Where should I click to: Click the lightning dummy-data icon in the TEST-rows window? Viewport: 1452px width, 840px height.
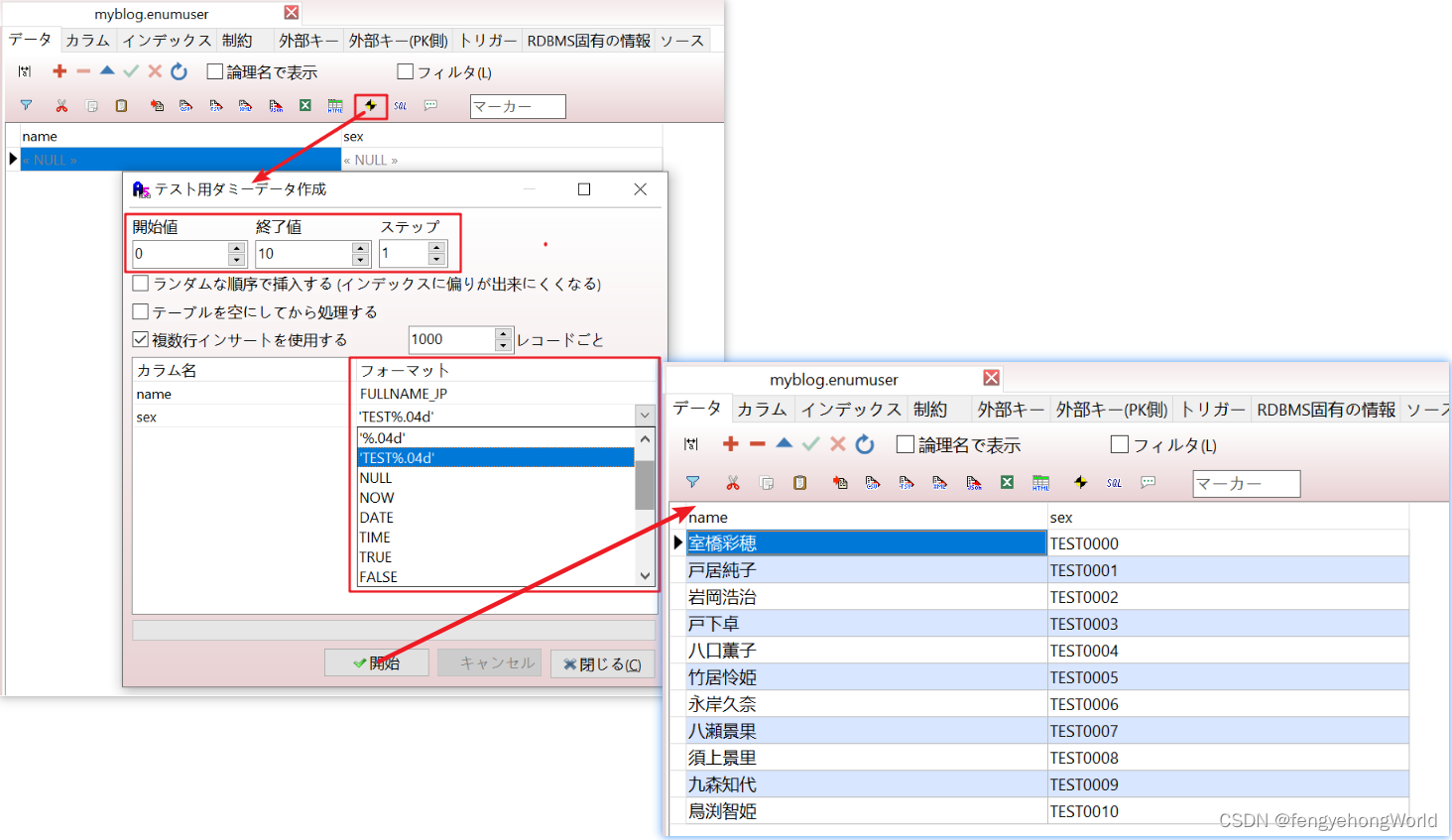(1080, 482)
